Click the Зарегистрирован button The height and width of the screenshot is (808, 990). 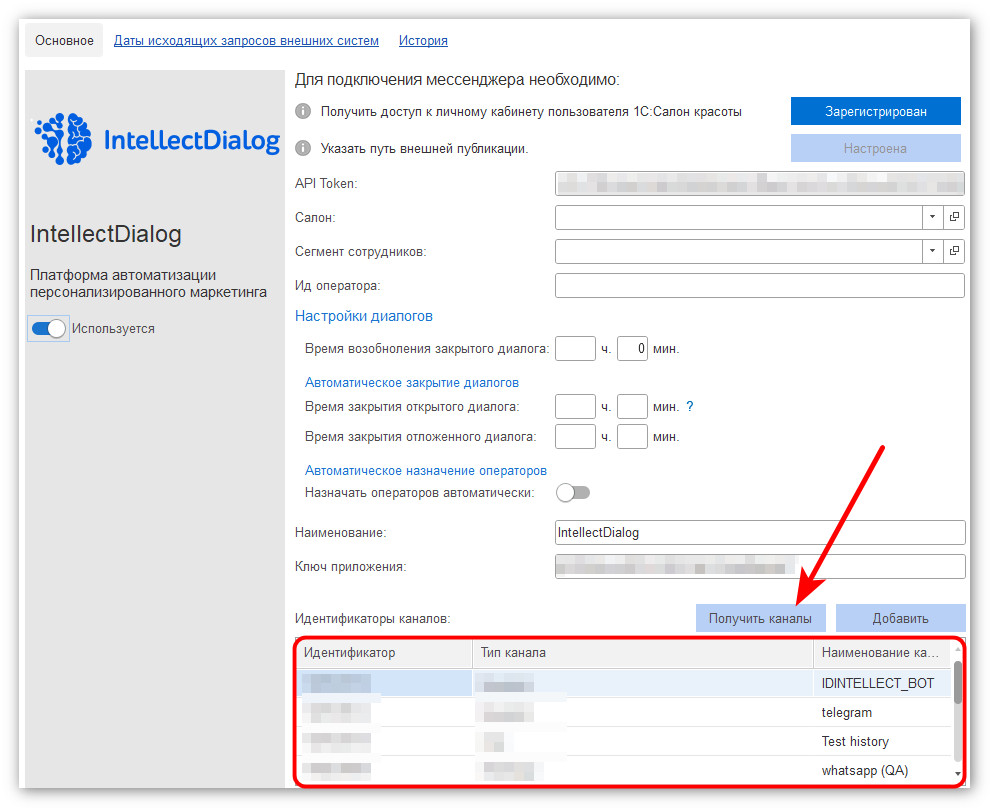pyautogui.click(x=876, y=111)
